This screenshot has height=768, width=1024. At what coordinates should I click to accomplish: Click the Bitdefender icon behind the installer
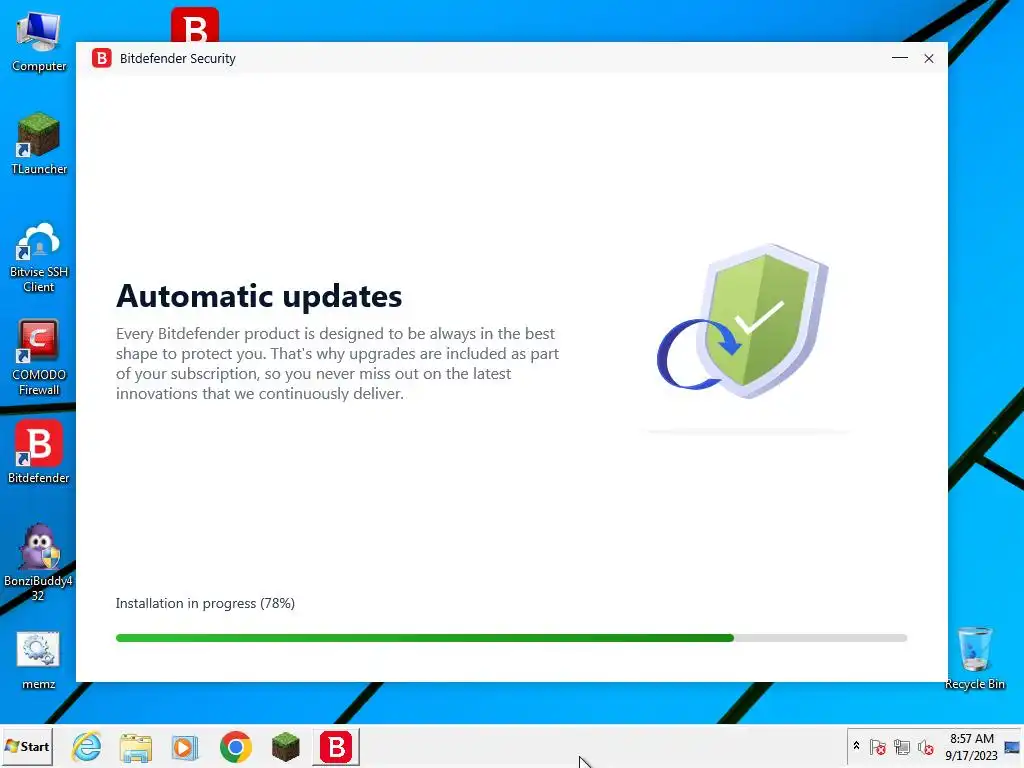coord(195,24)
